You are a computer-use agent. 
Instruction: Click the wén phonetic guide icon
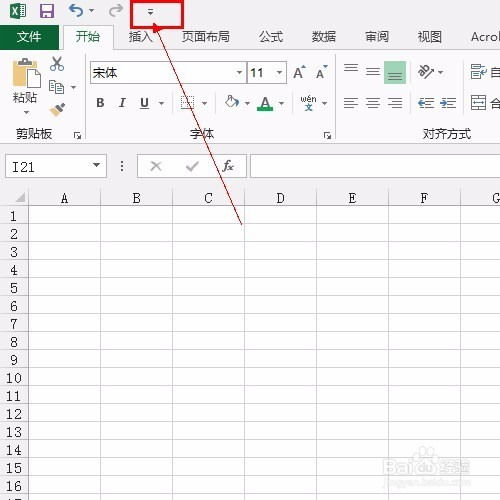308,103
